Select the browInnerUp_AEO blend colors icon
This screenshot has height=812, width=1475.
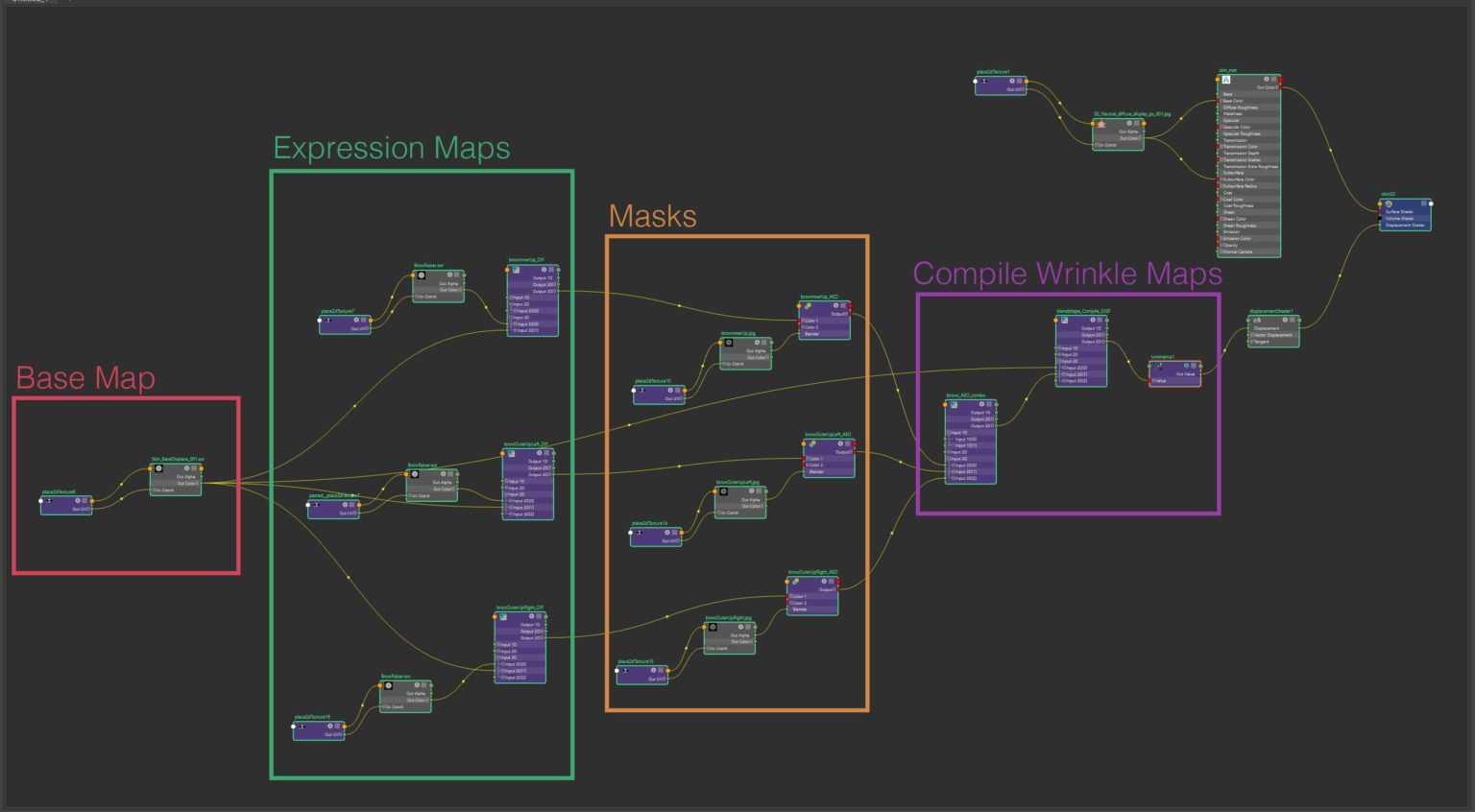point(808,306)
